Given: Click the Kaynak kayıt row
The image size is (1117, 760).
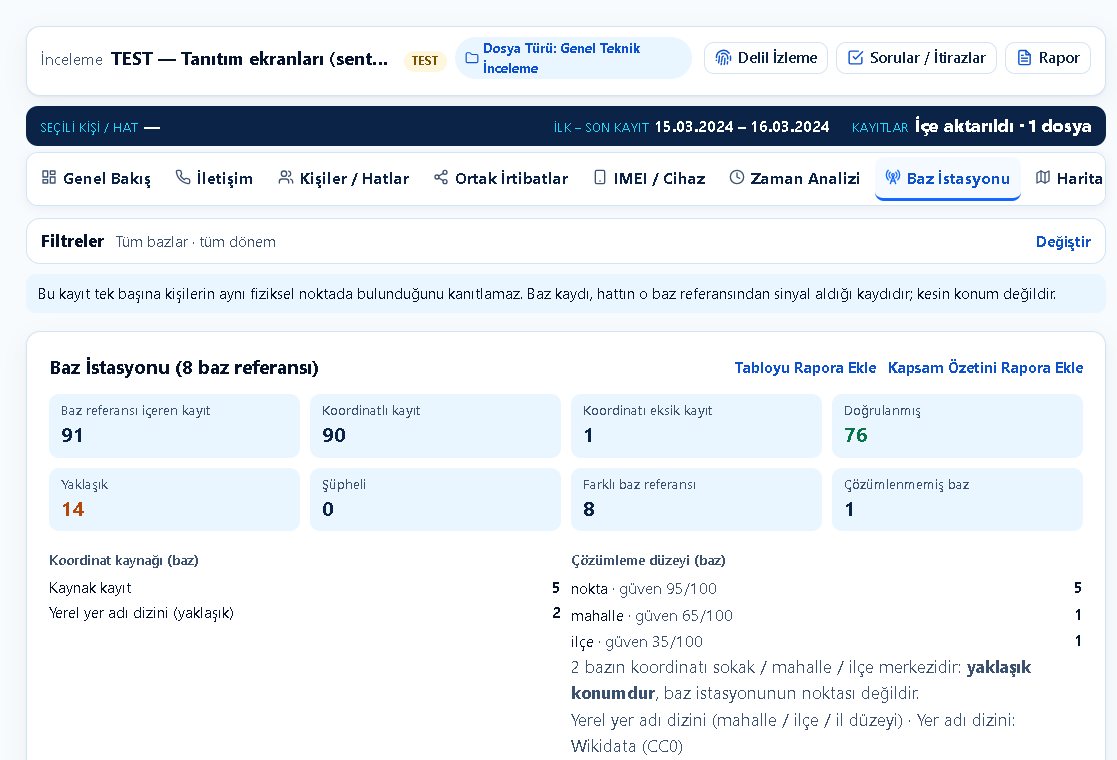Looking at the screenshot, I should point(304,588).
